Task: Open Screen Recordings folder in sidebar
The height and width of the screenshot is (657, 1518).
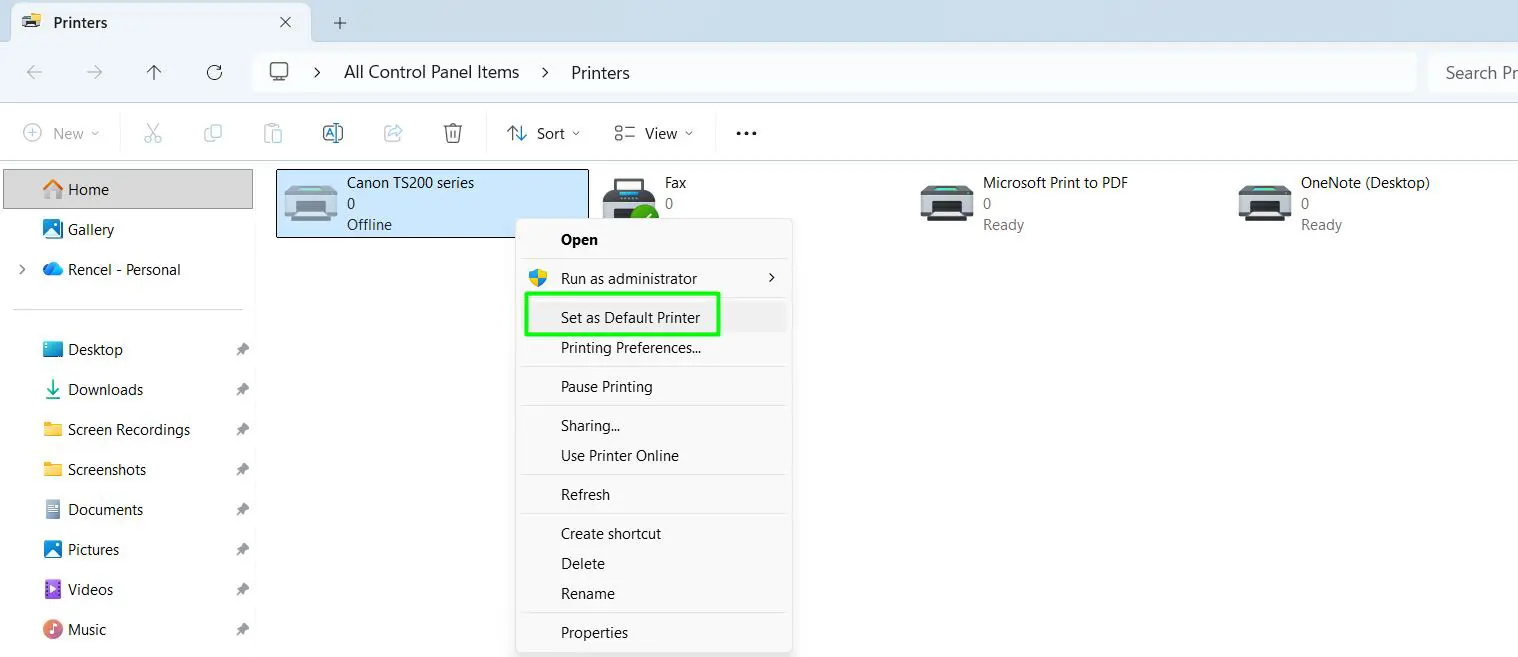Action: (x=128, y=430)
